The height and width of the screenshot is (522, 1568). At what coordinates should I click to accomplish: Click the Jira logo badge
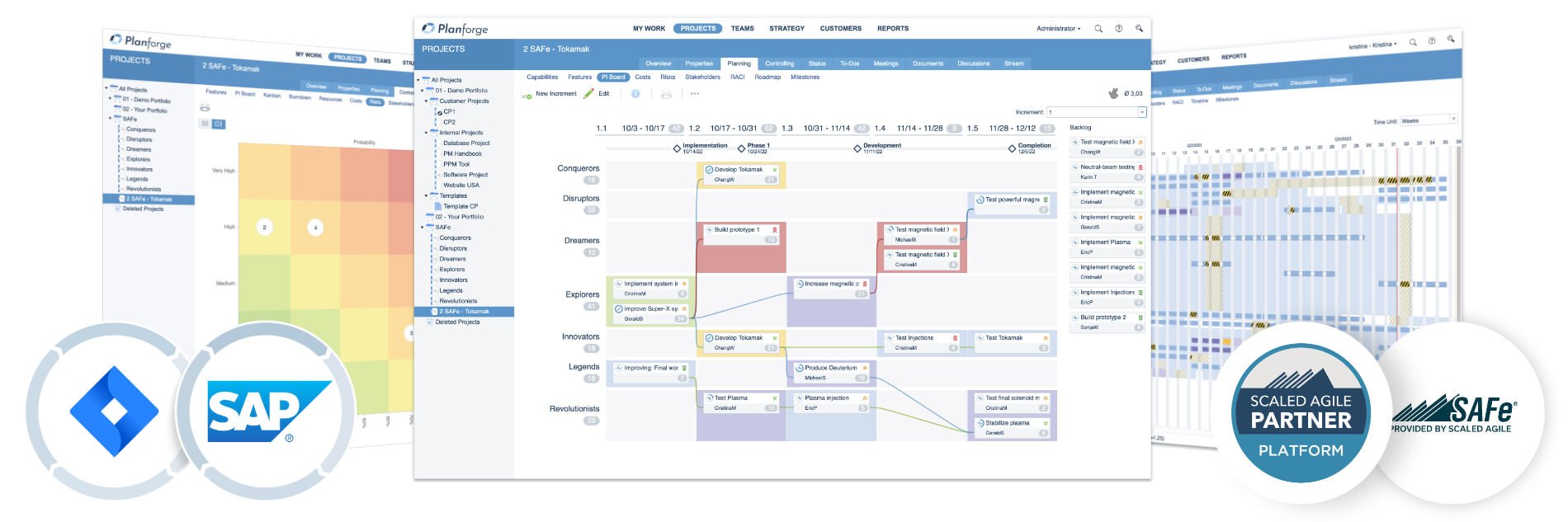[114, 411]
